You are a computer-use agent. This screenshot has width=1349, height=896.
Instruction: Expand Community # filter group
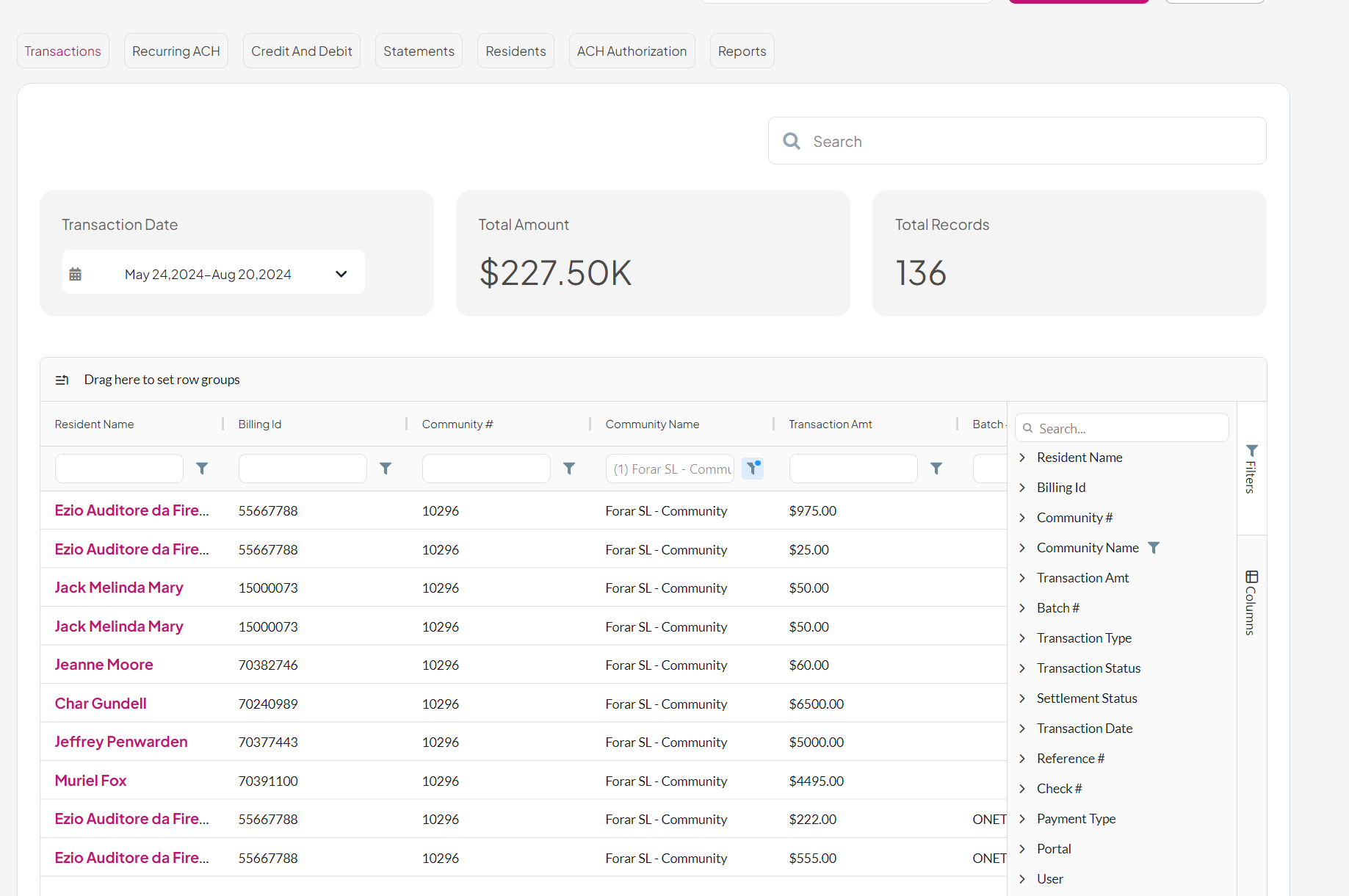1022,518
